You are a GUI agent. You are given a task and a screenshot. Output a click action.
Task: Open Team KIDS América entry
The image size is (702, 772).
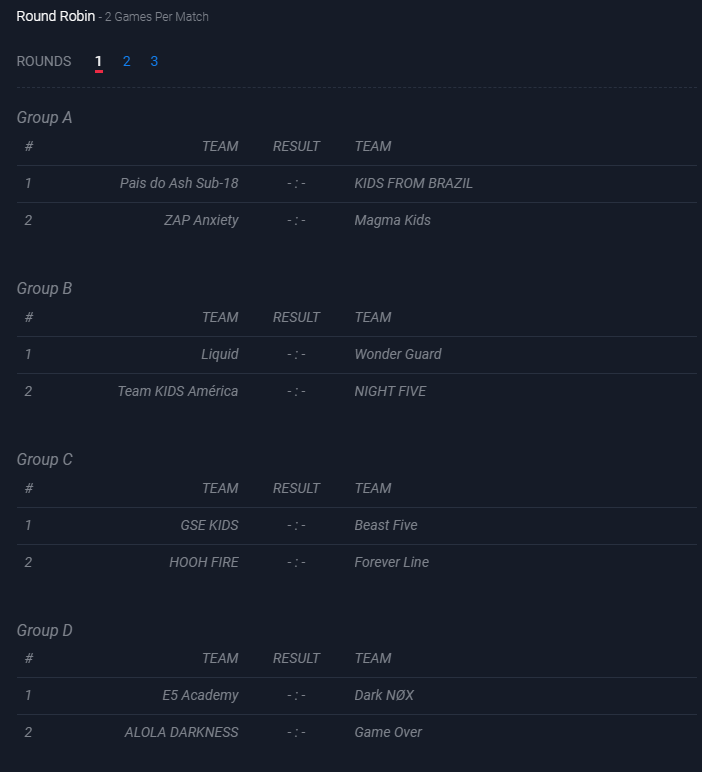pos(178,391)
